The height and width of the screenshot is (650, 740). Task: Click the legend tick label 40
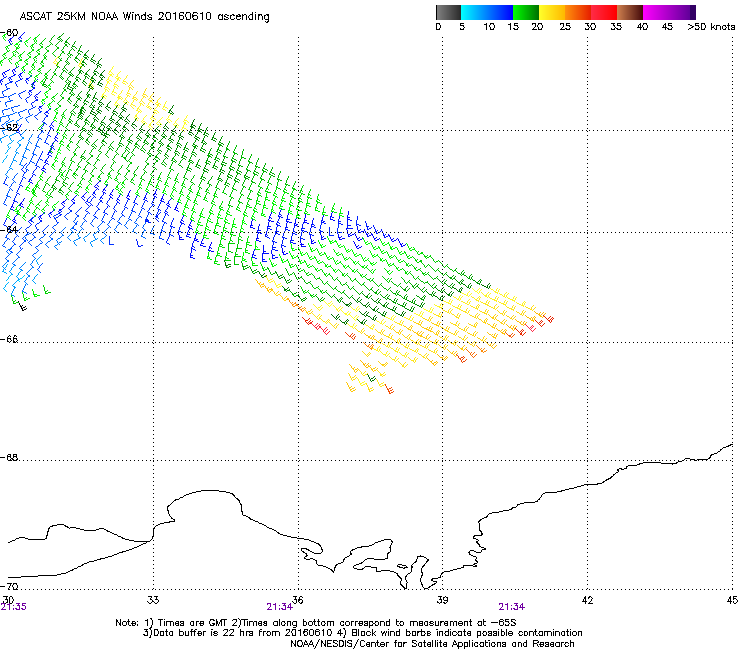click(642, 27)
